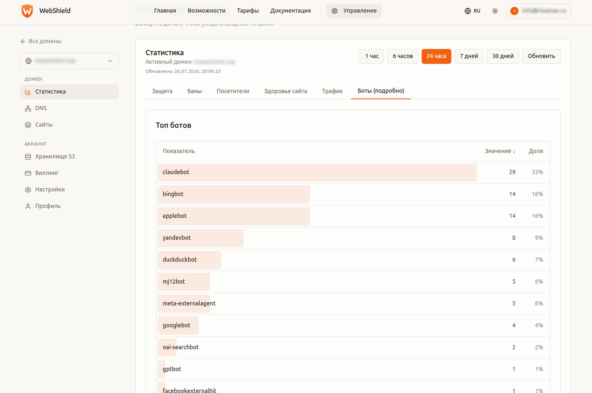Select the Боты (подробно) tab

[381, 91]
